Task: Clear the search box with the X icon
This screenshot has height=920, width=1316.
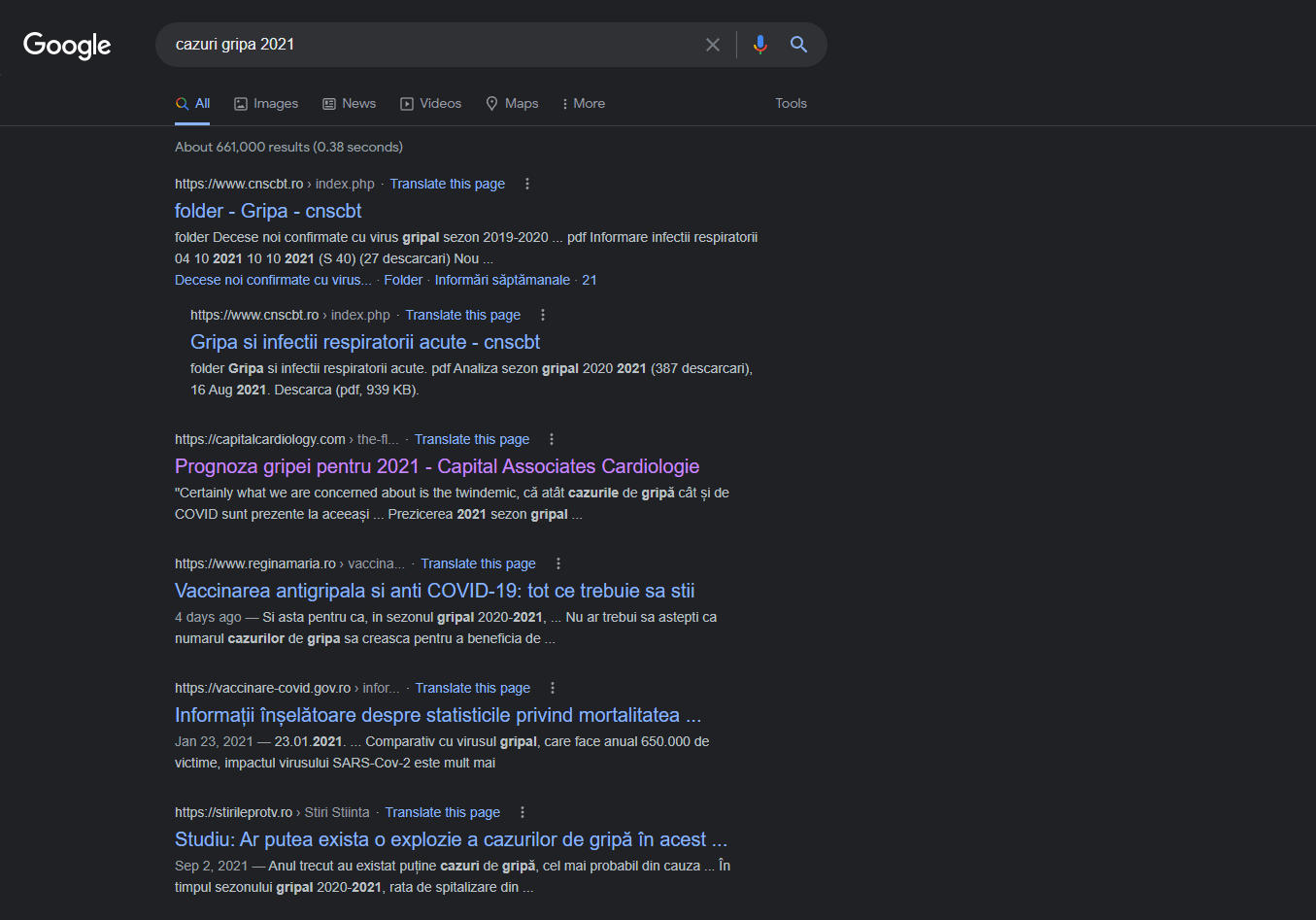Action: (x=713, y=45)
